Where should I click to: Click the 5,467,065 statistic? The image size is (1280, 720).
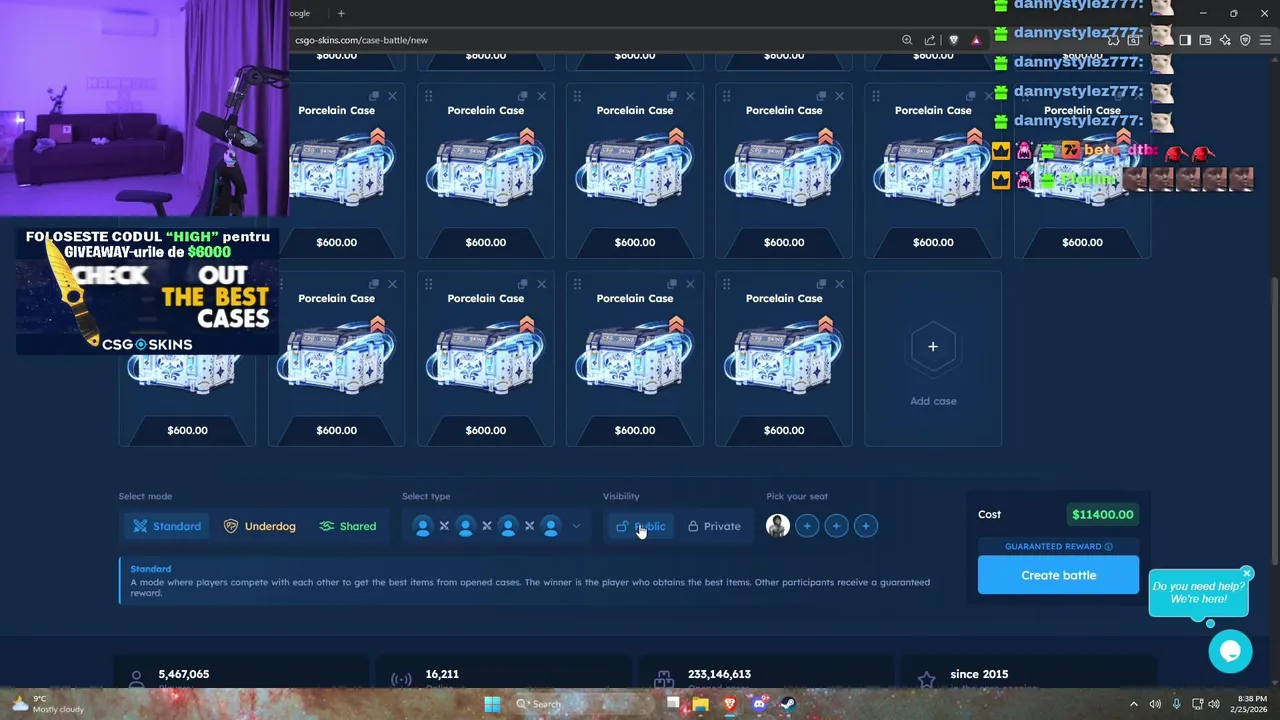pyautogui.click(x=184, y=674)
